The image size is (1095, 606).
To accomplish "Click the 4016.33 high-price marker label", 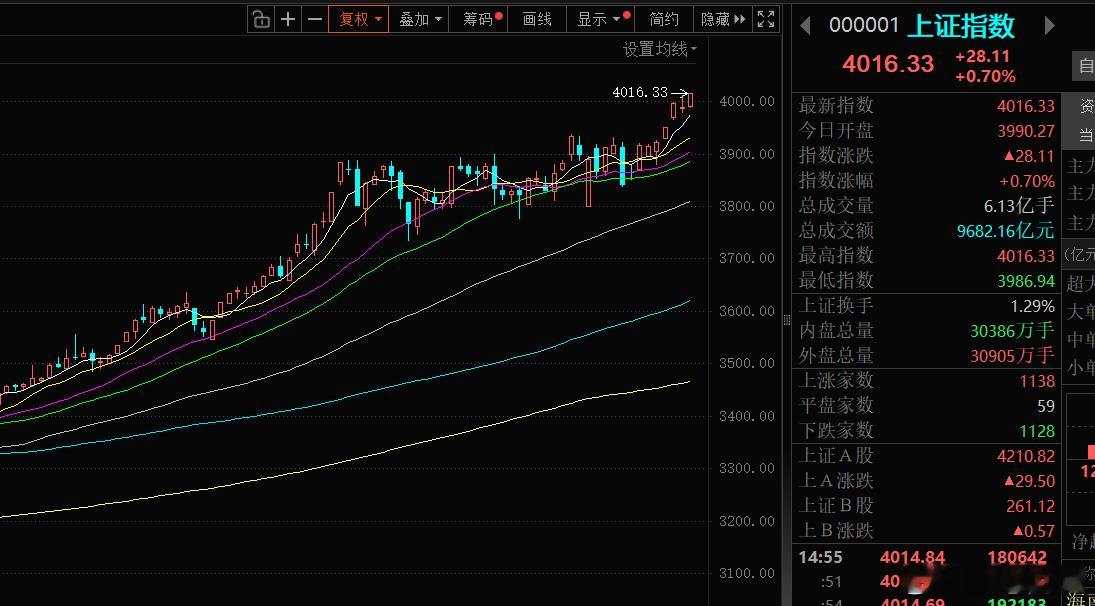I will click(640, 92).
